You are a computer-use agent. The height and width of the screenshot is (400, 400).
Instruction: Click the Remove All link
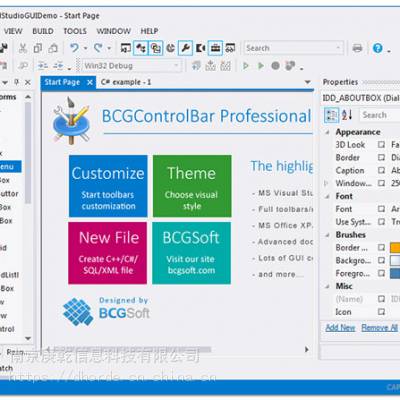[379, 328]
